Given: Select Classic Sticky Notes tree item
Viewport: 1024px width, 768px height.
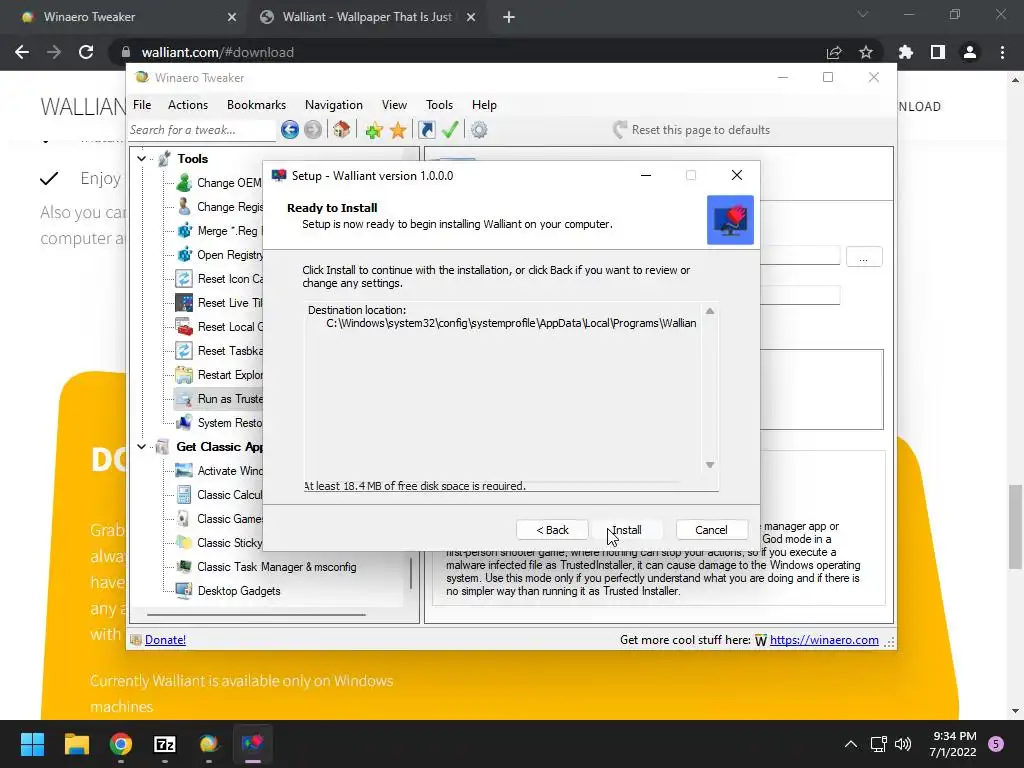Looking at the screenshot, I should pos(219,543).
